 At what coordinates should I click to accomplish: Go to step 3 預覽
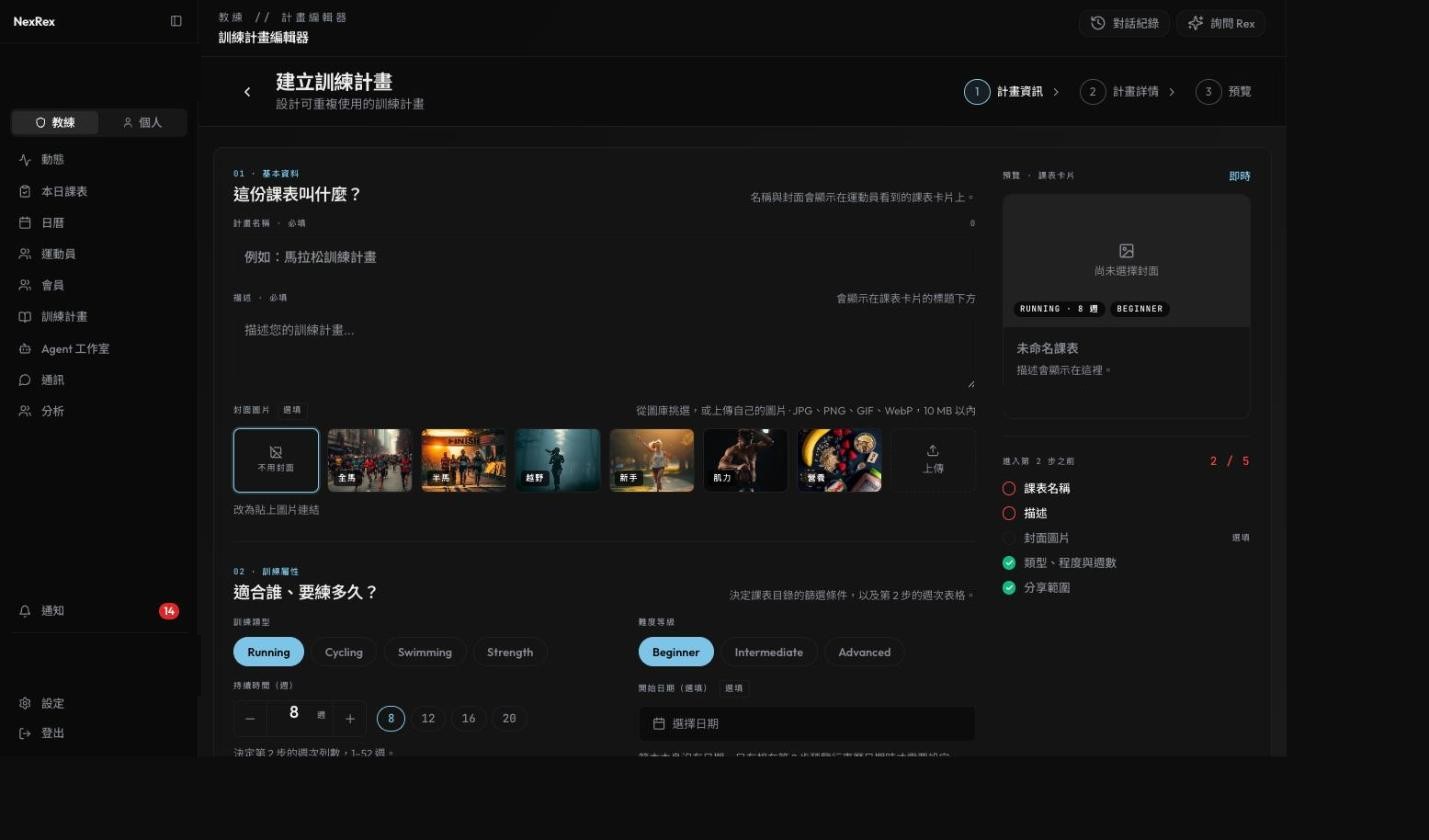tap(1224, 92)
